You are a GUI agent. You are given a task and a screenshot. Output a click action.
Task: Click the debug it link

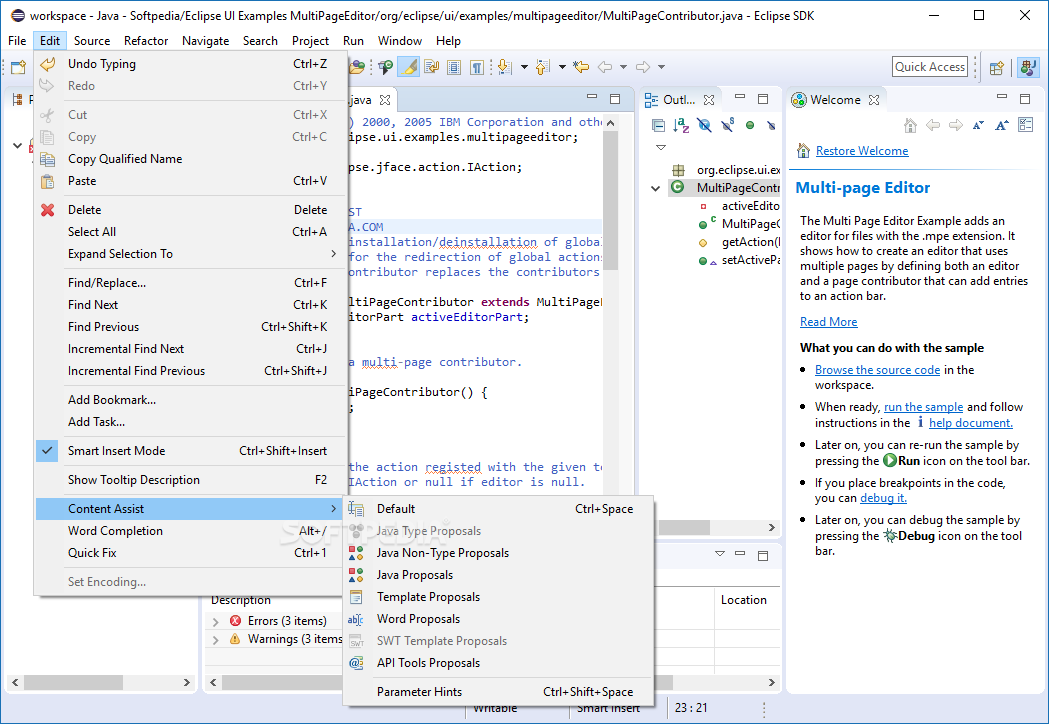pos(883,499)
